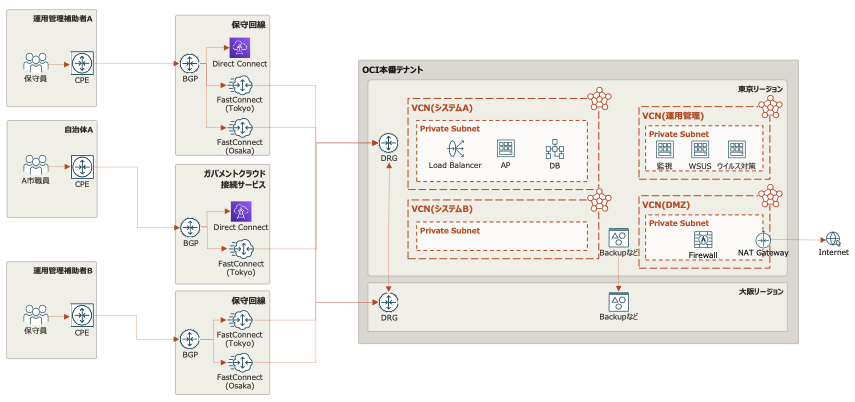Select the VCN(DMZ) label
Screen dimensions: 855x402
(666, 205)
